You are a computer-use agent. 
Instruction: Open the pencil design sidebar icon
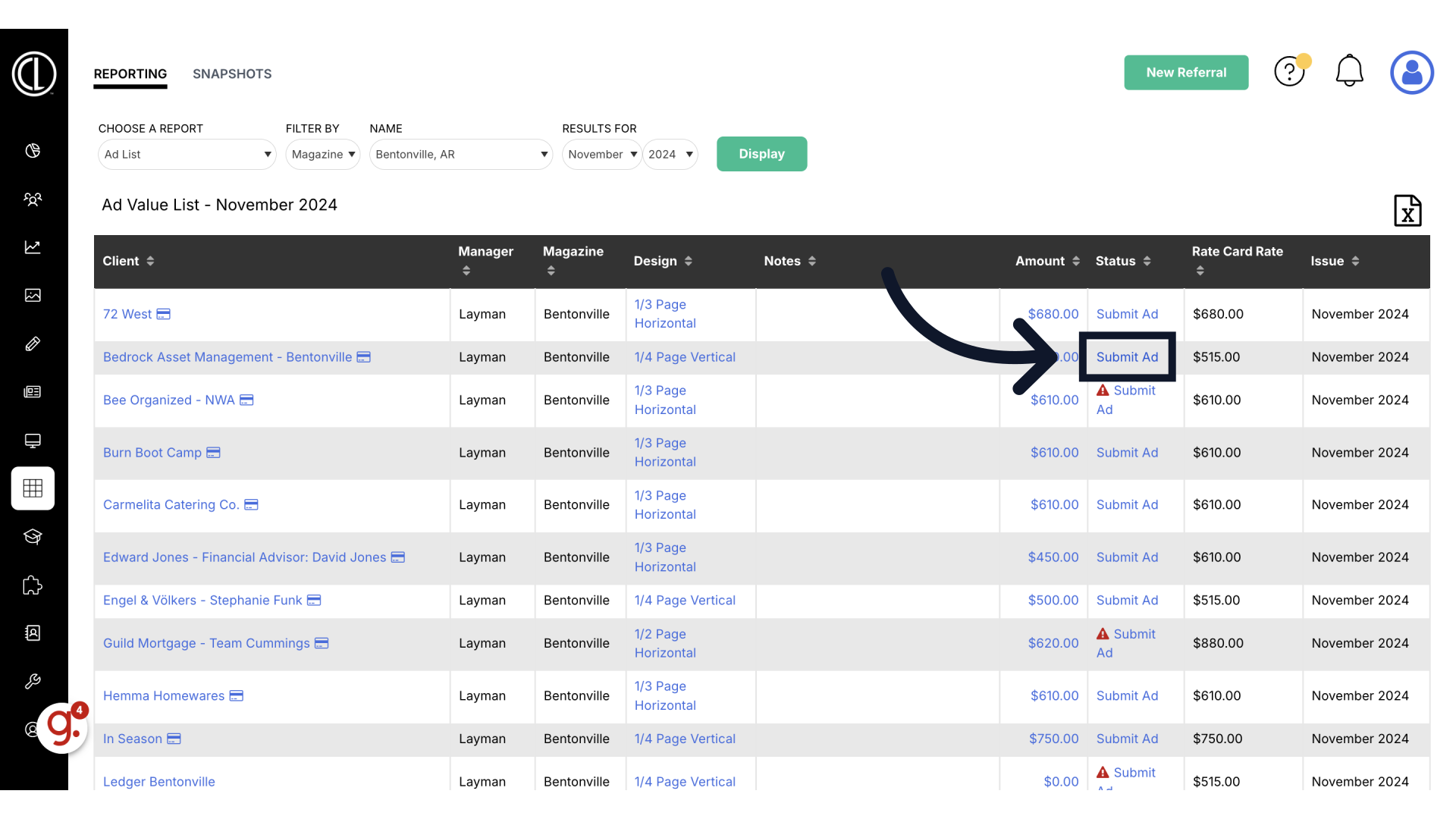(x=33, y=344)
